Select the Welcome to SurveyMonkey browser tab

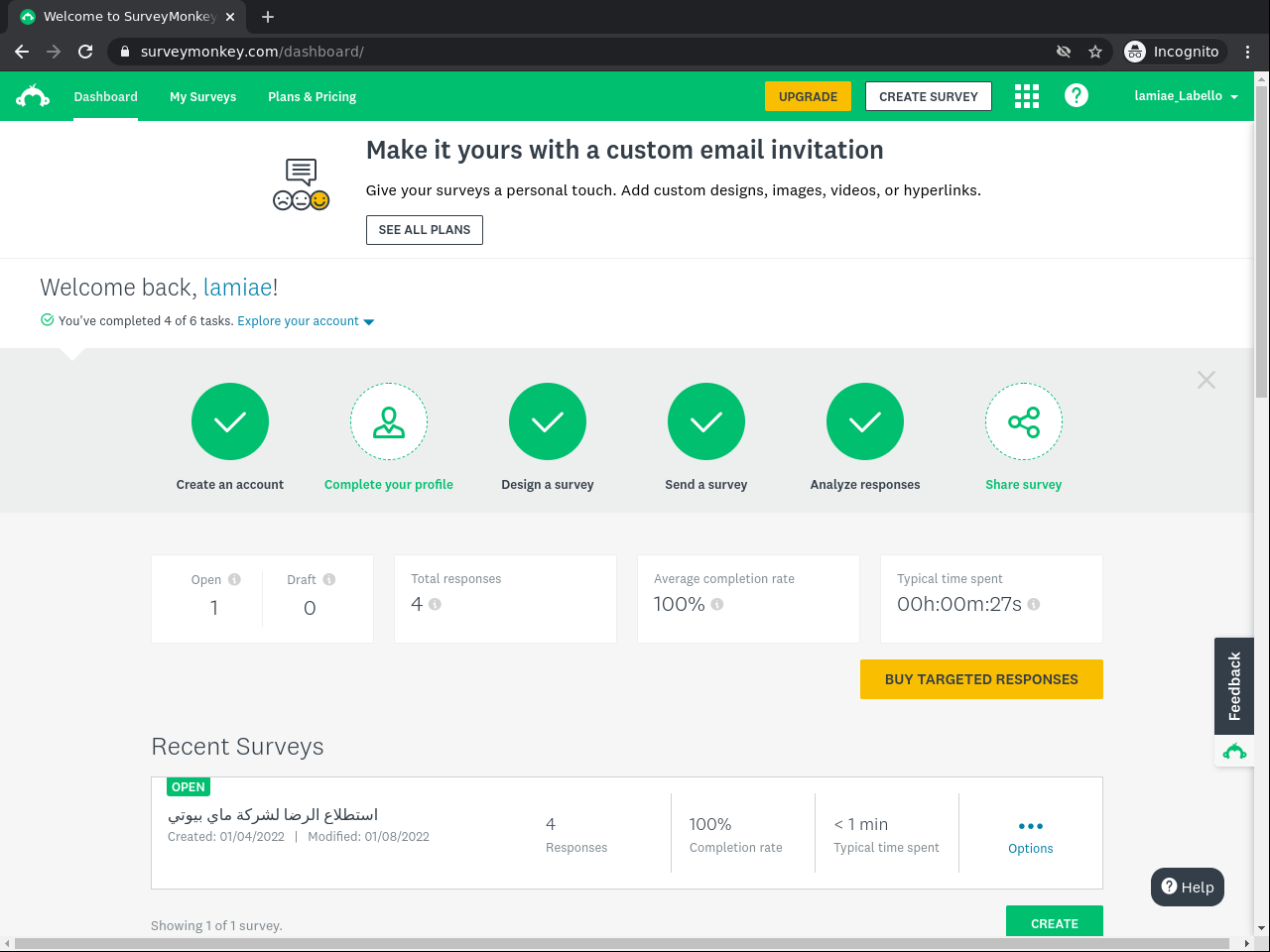pyautogui.click(x=129, y=17)
